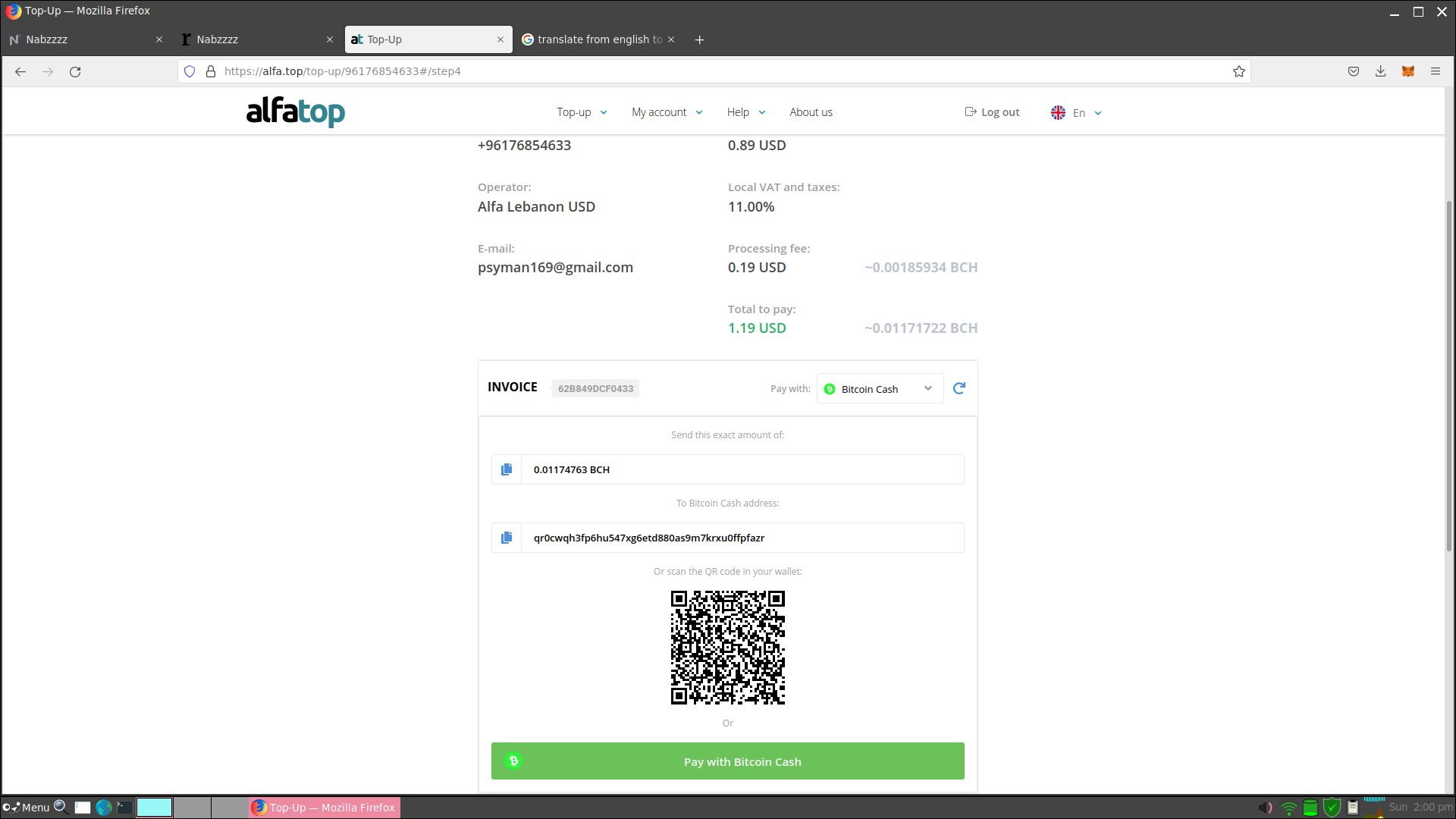The width and height of the screenshot is (1456, 819).
Task: Open the taskbar Menu button
Action: point(26,807)
